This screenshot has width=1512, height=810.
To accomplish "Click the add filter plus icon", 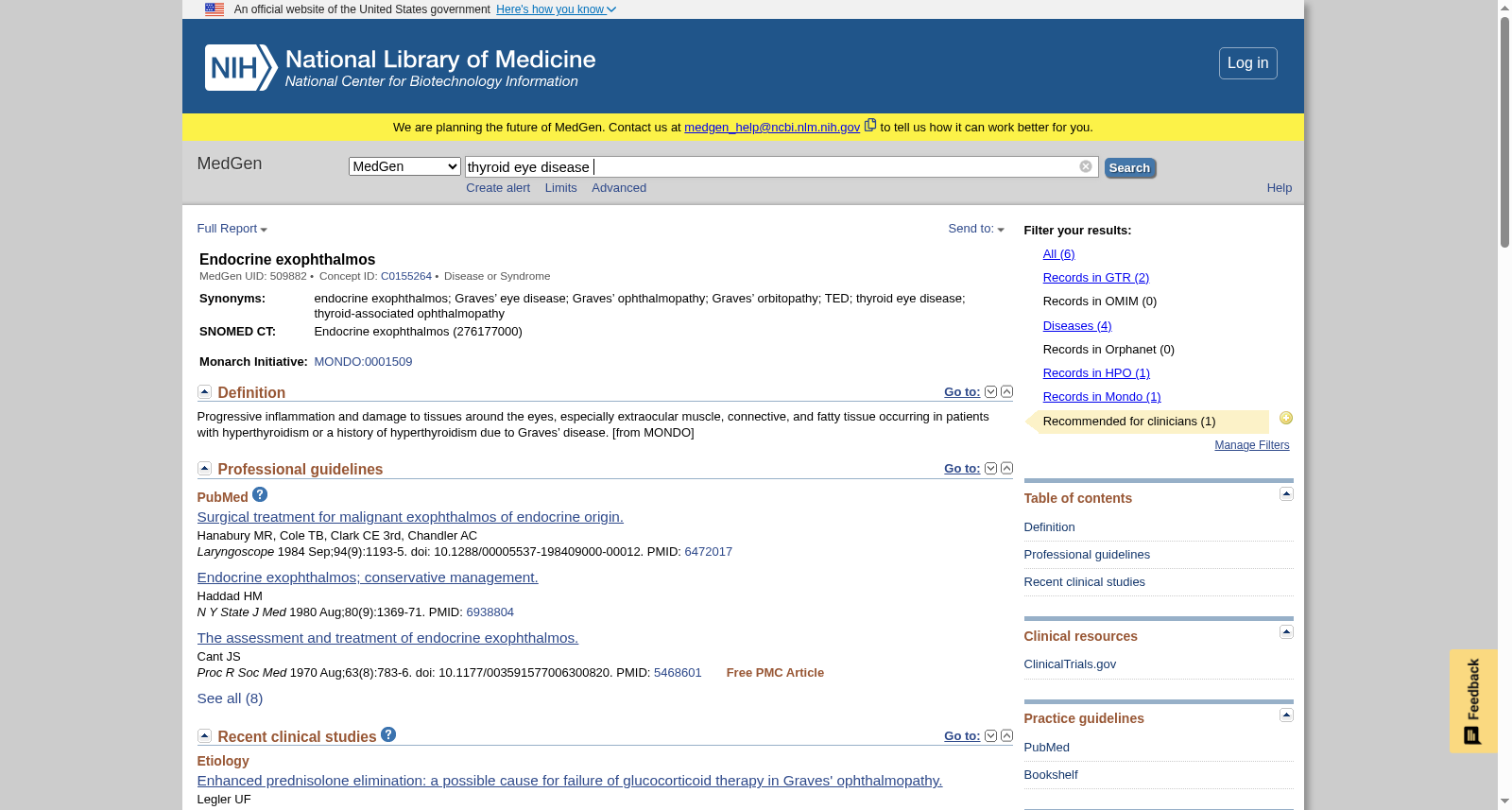I will pyautogui.click(x=1286, y=418).
